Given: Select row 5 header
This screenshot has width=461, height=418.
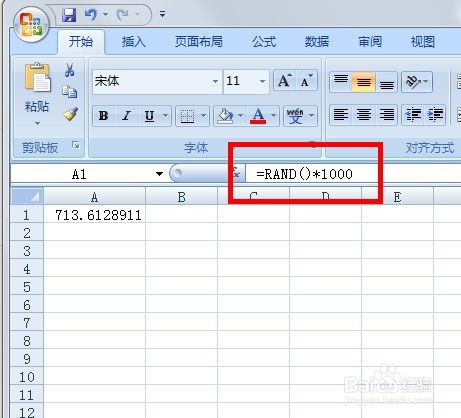Looking at the screenshot, I should pos(27,287).
